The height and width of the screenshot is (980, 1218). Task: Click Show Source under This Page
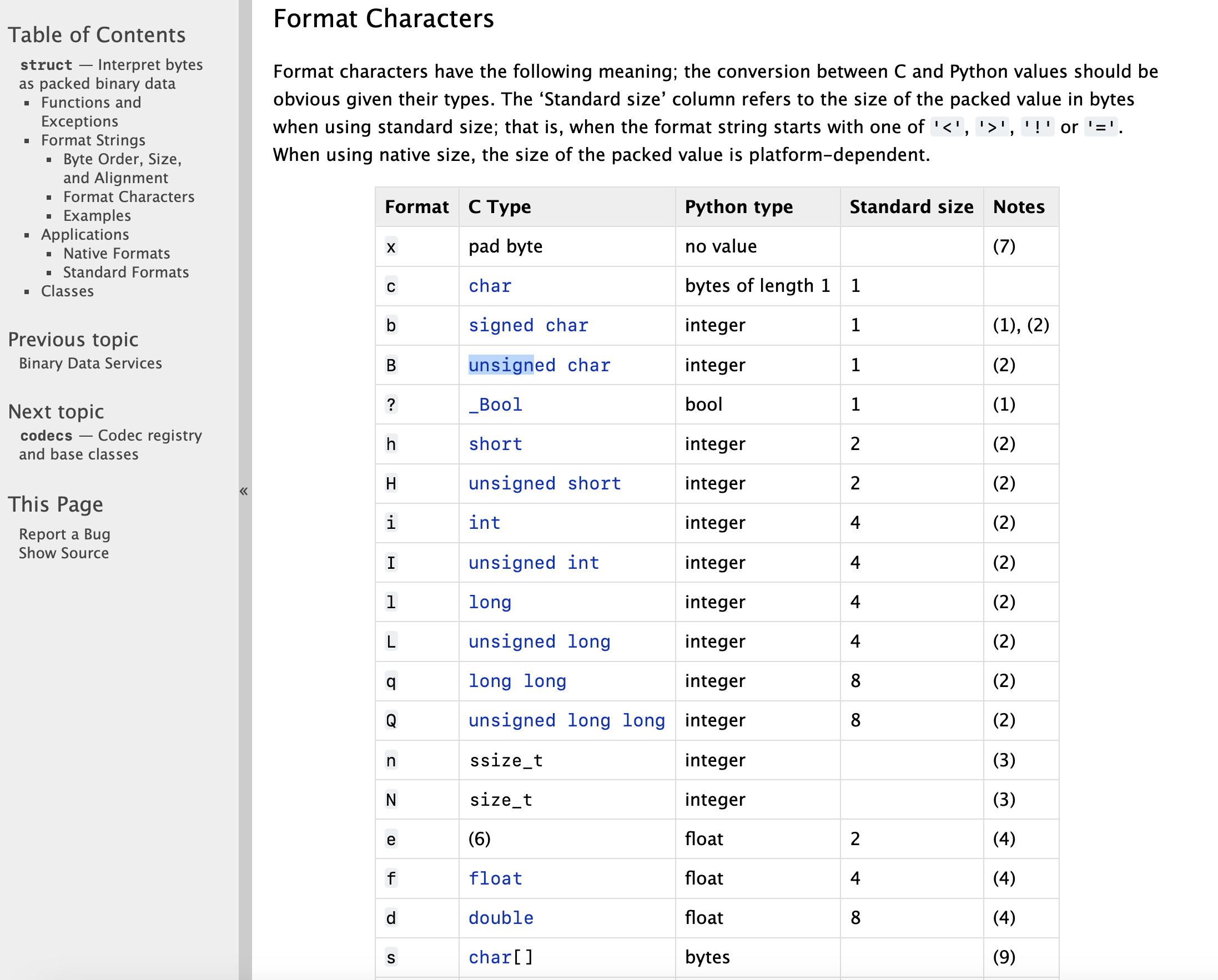(64, 553)
